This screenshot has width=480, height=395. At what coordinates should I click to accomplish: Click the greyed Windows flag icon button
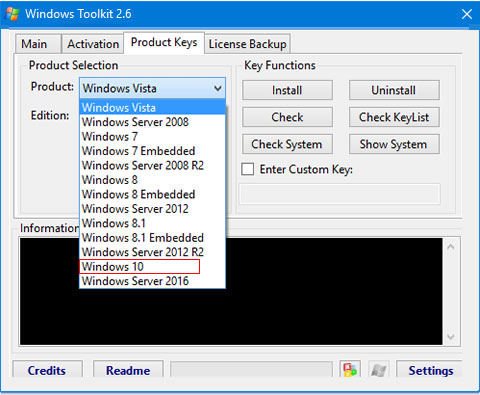coord(379,369)
